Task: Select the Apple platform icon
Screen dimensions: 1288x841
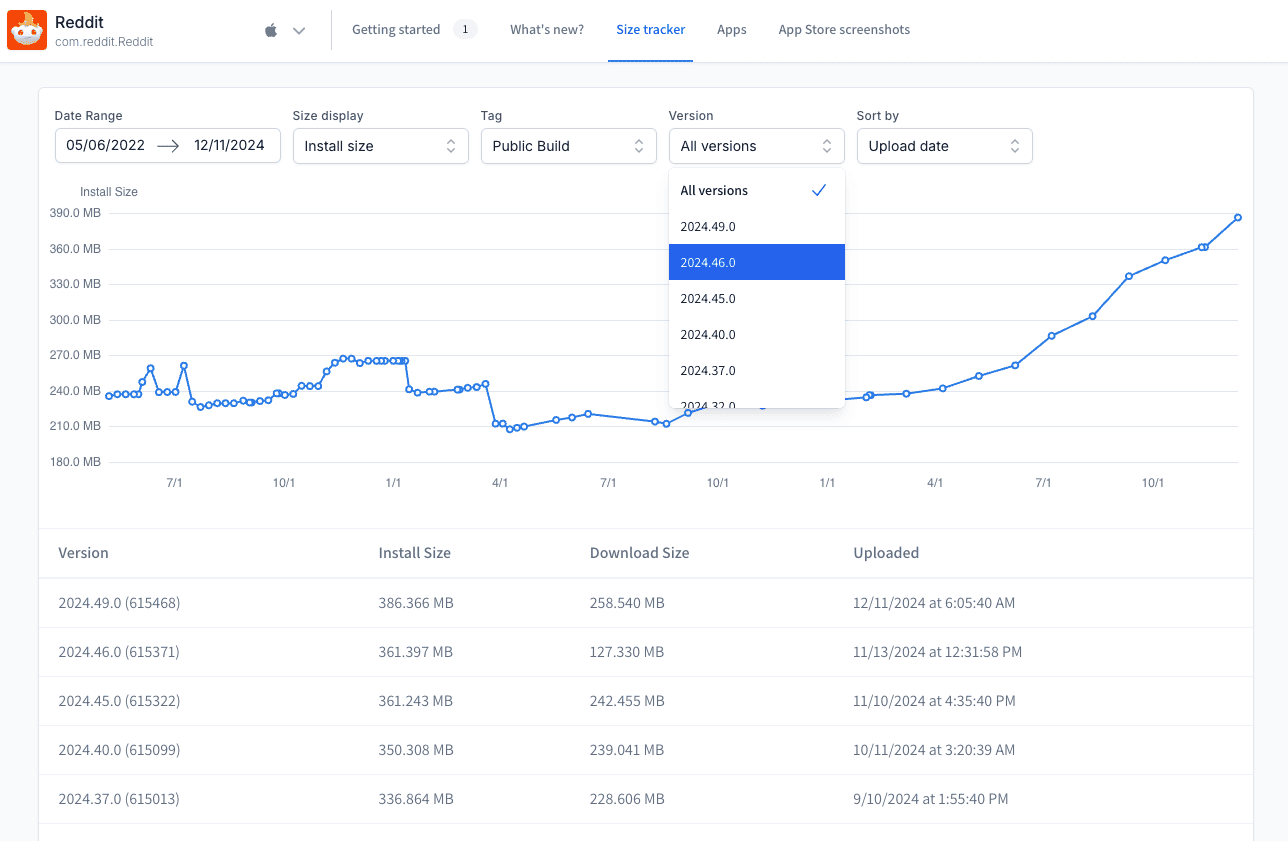Action: (x=270, y=29)
